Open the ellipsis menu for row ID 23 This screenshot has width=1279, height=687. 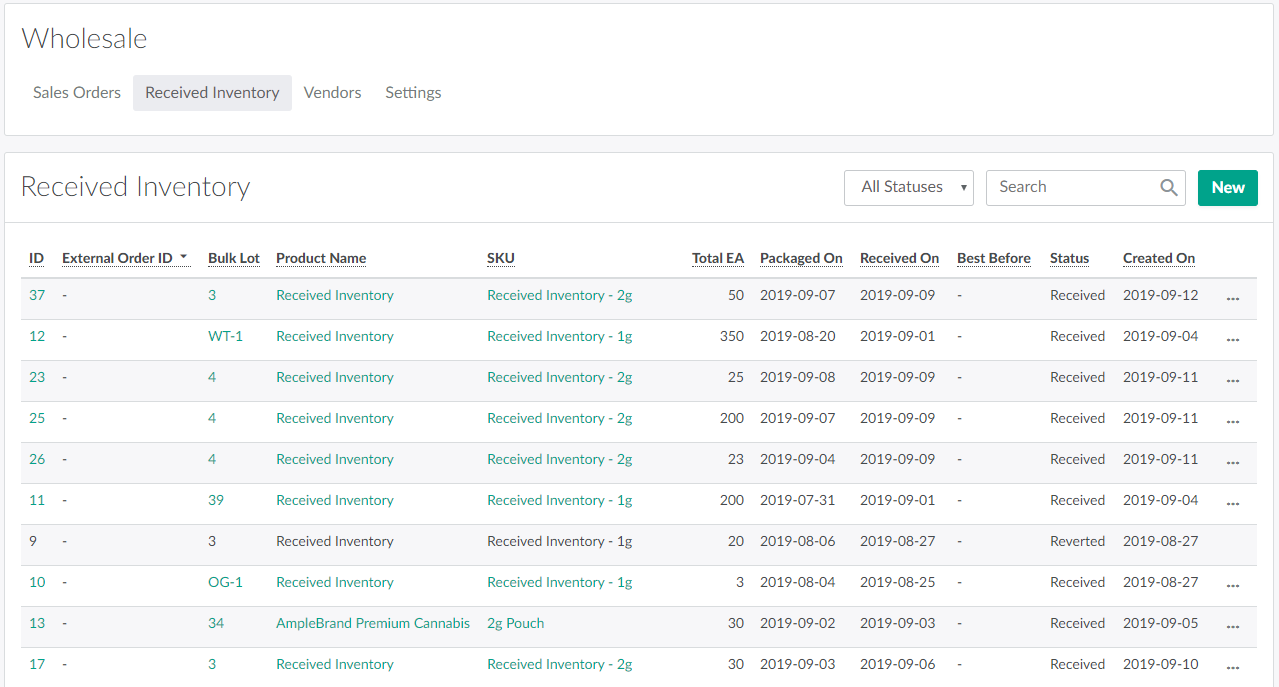1232,379
